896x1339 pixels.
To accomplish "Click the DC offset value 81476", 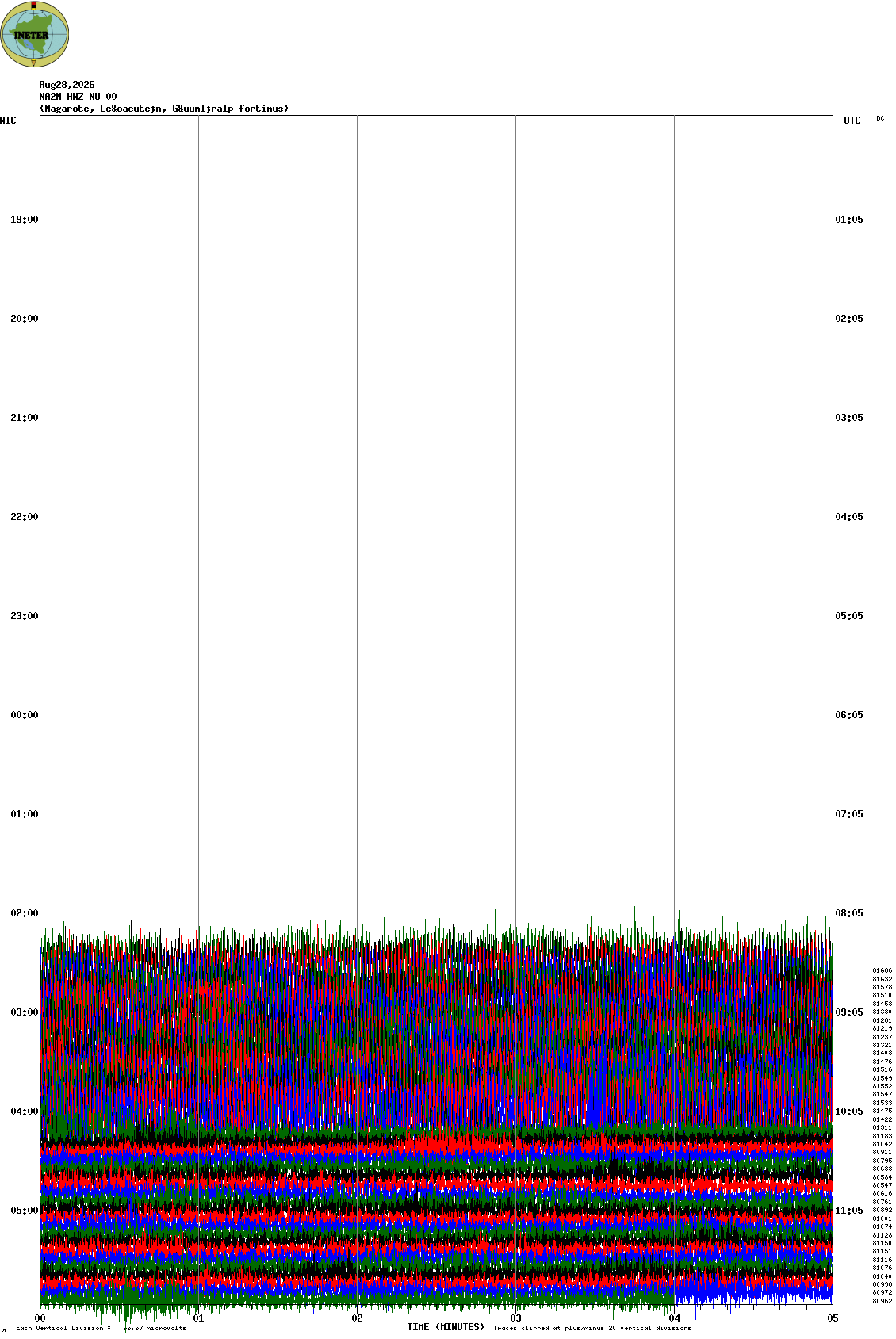I will coord(883,1062).
